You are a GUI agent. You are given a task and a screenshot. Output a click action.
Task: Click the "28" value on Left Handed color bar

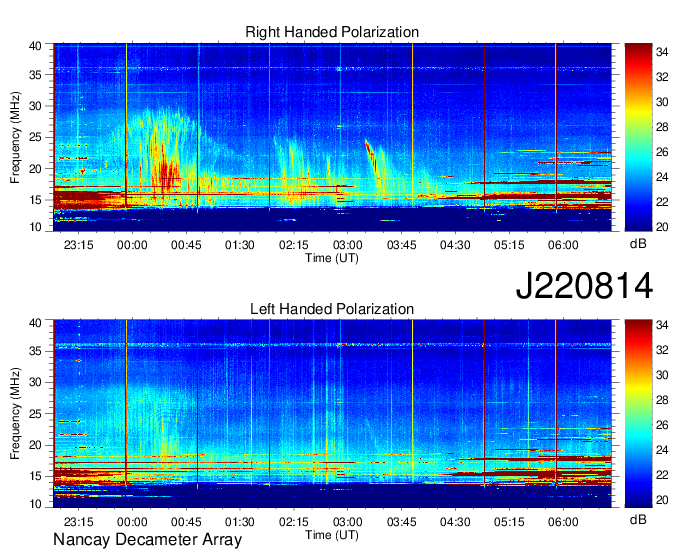click(x=662, y=400)
